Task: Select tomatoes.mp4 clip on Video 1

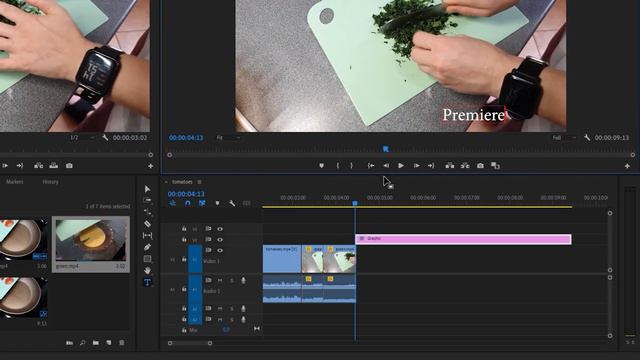Action: click(282, 259)
